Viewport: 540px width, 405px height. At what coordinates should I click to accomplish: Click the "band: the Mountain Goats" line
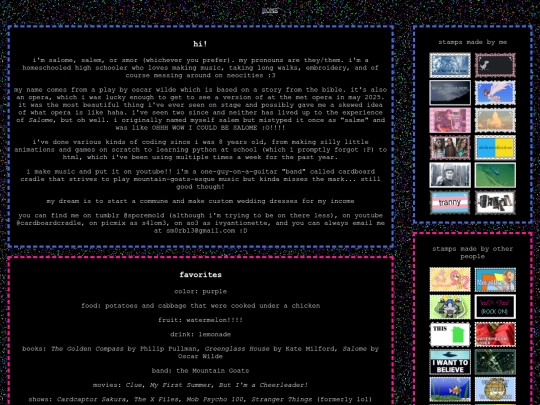200,371
